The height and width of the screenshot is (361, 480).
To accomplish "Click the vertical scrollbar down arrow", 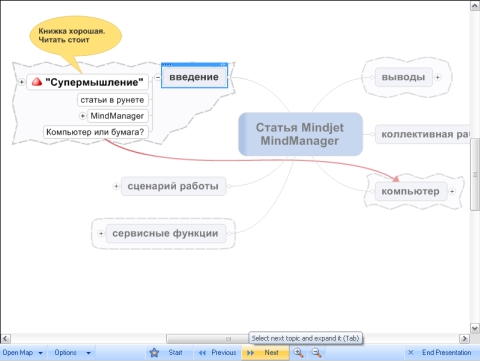I will pyautogui.click(x=475, y=328).
